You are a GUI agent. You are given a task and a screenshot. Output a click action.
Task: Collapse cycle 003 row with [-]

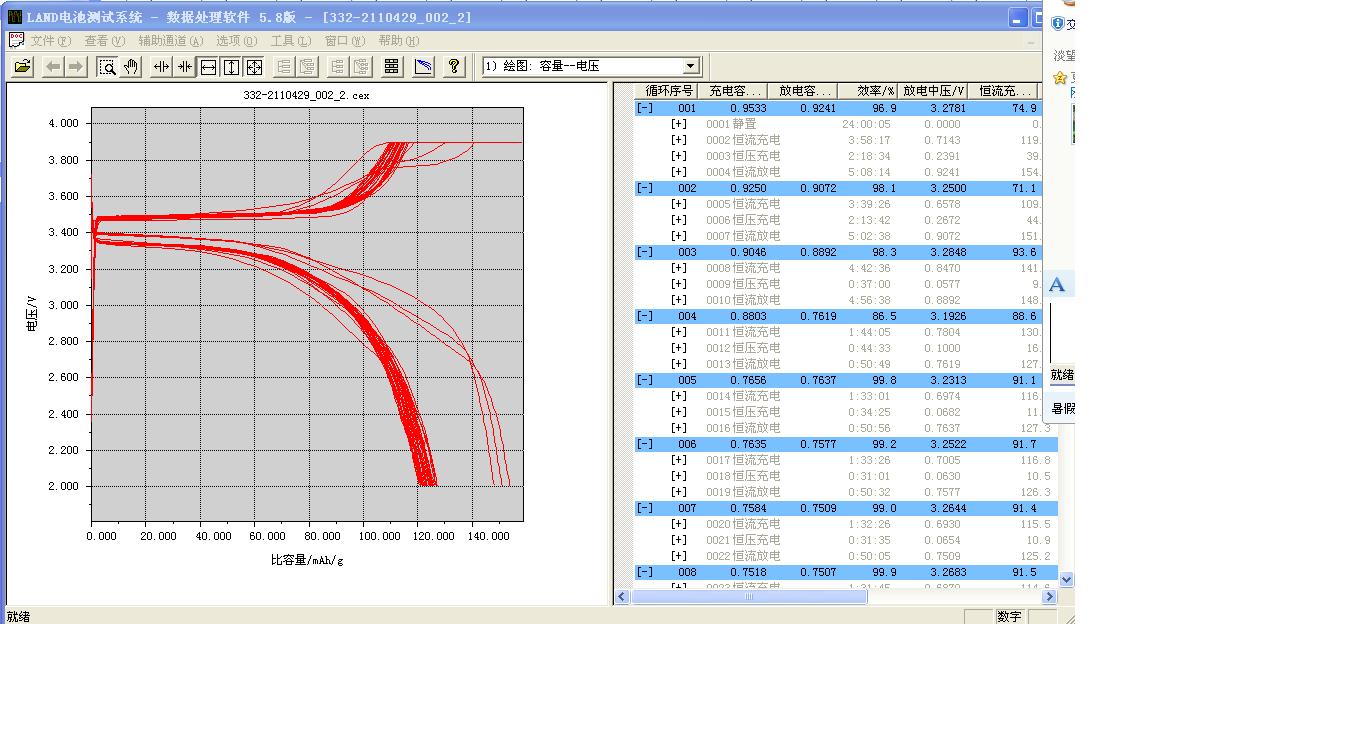[x=645, y=252]
